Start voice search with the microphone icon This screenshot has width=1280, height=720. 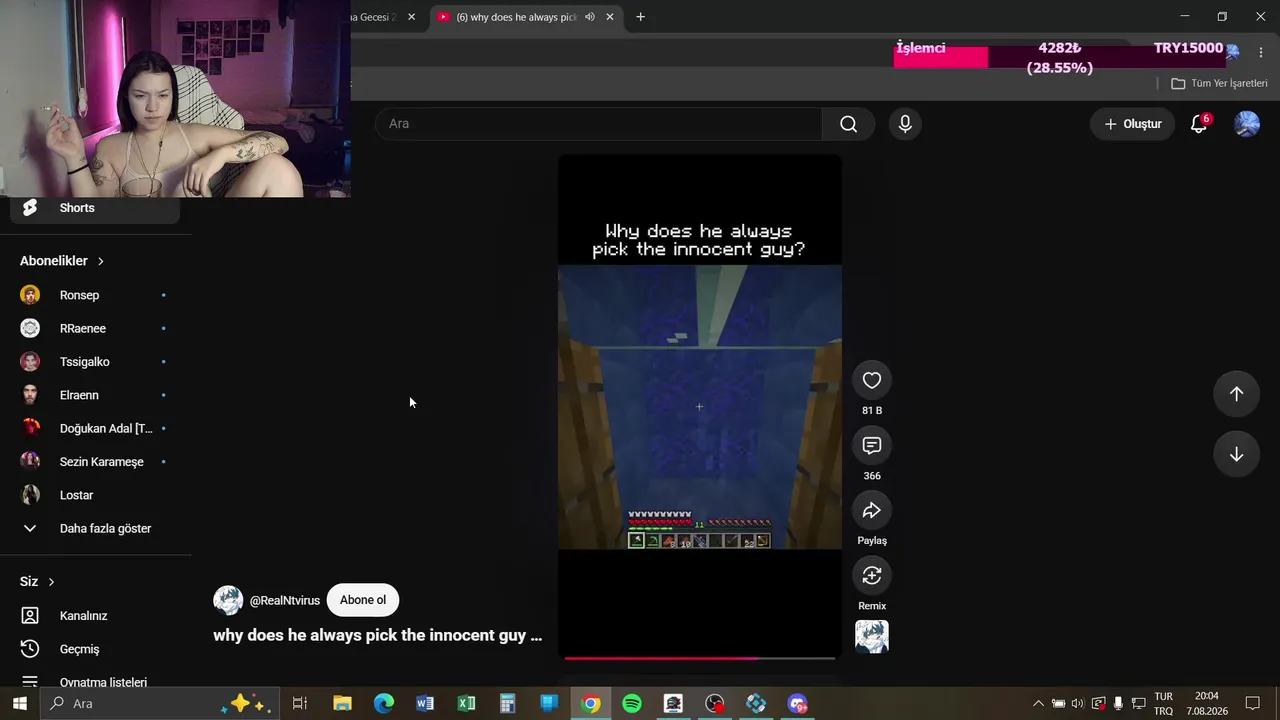[x=905, y=124]
